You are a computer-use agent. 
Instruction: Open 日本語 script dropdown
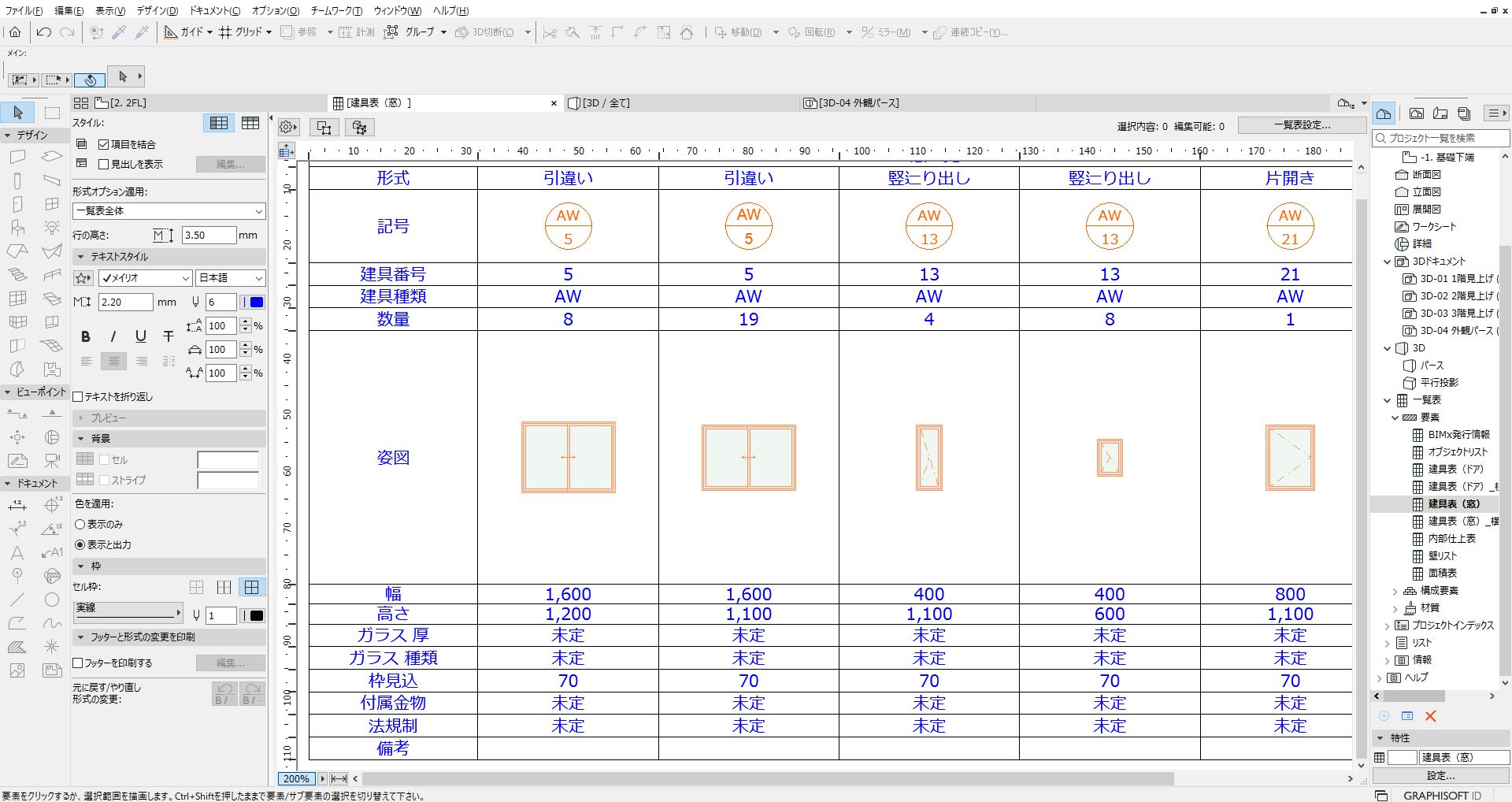click(x=231, y=278)
